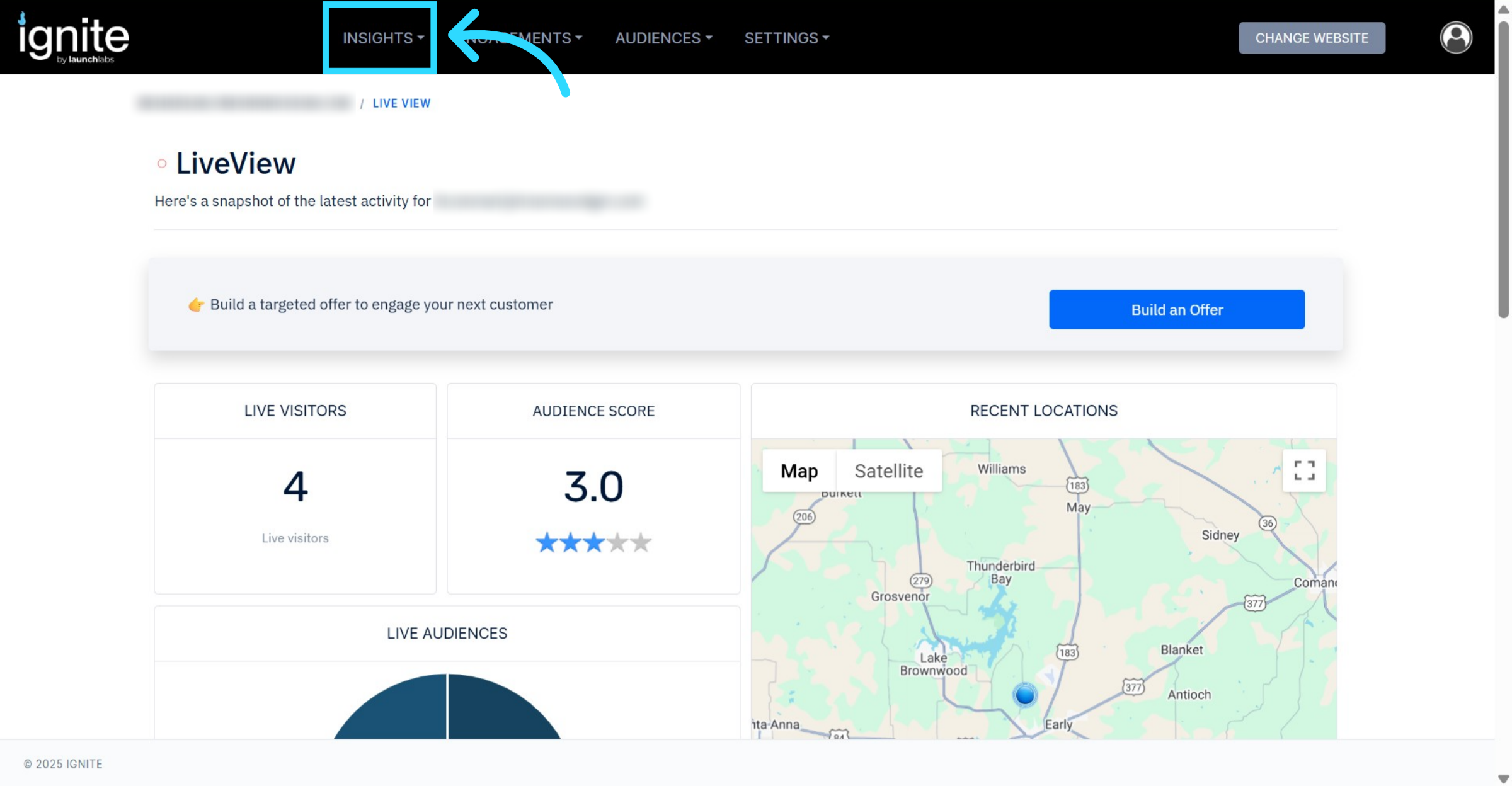Click the Ignite logo

[x=74, y=38]
